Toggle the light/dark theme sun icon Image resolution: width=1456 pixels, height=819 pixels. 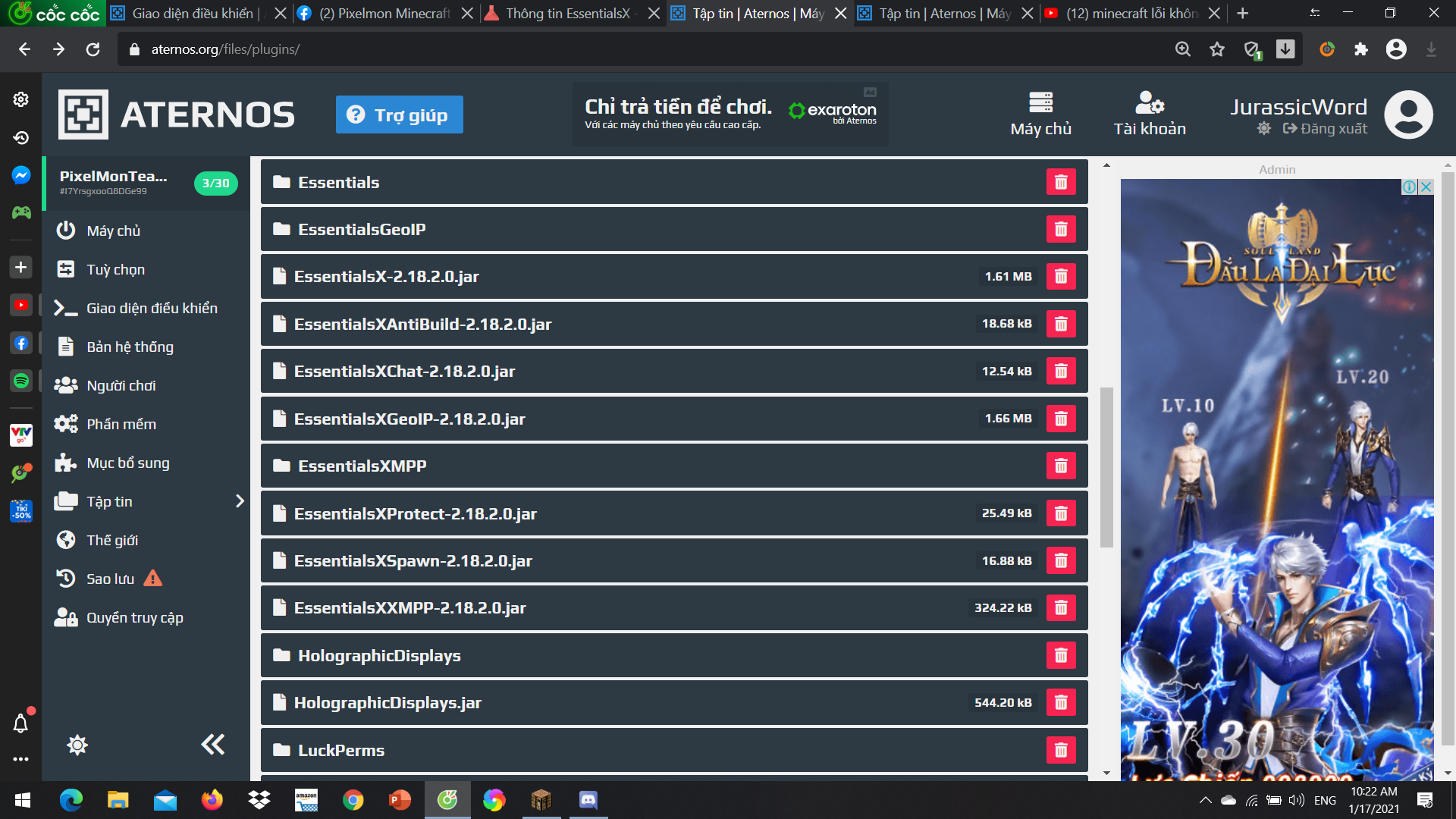[77, 745]
